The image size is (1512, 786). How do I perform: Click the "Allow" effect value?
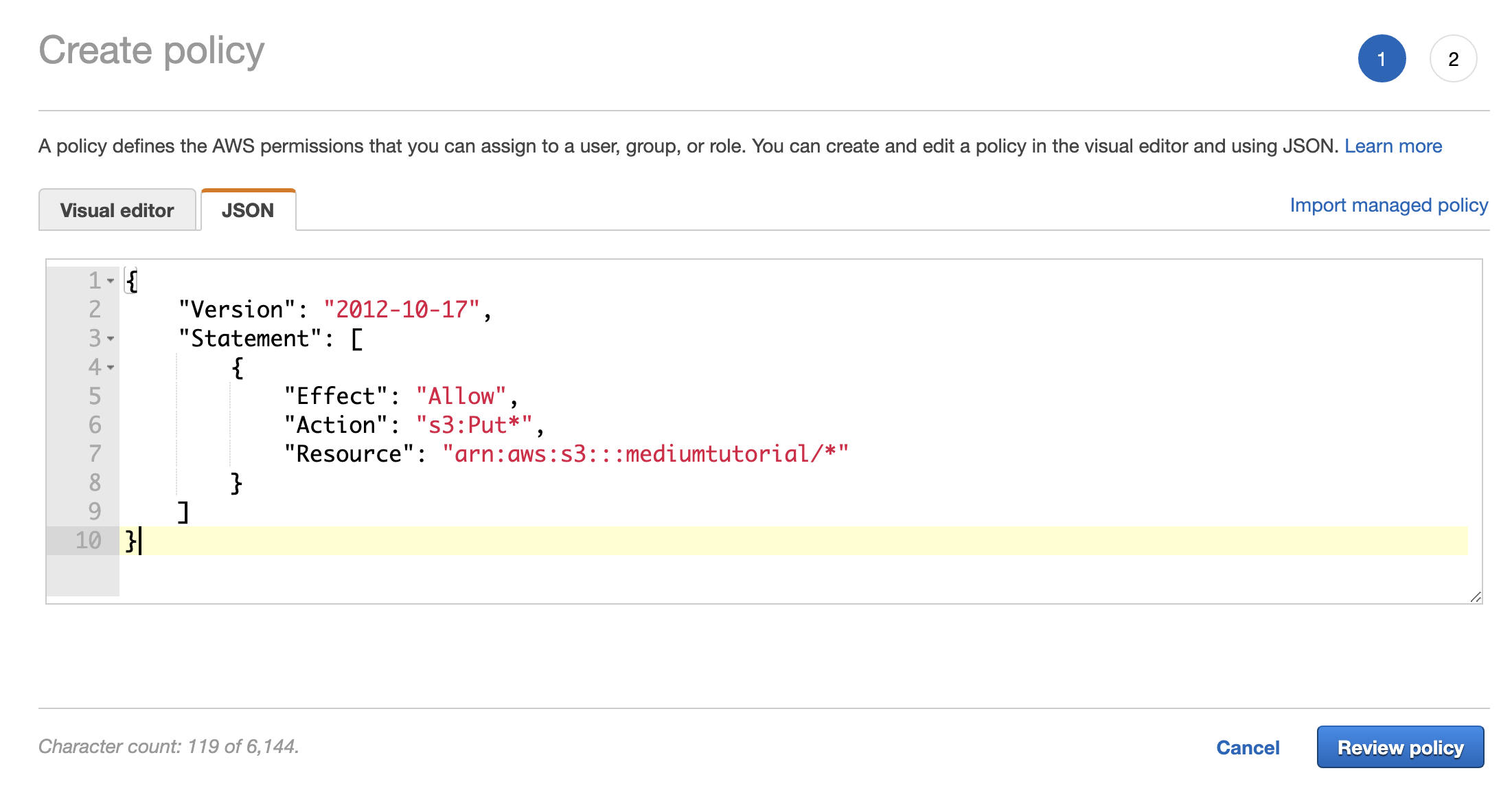[x=461, y=396]
